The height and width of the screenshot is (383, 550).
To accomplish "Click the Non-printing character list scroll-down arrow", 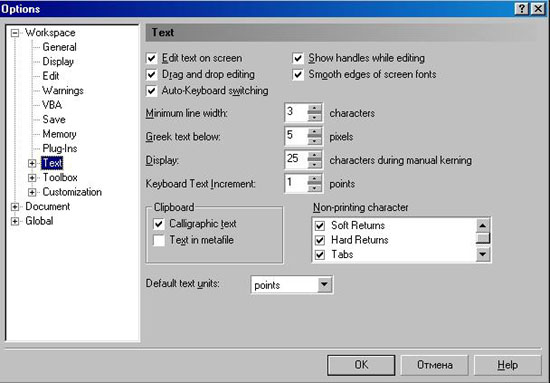I will (x=483, y=254).
